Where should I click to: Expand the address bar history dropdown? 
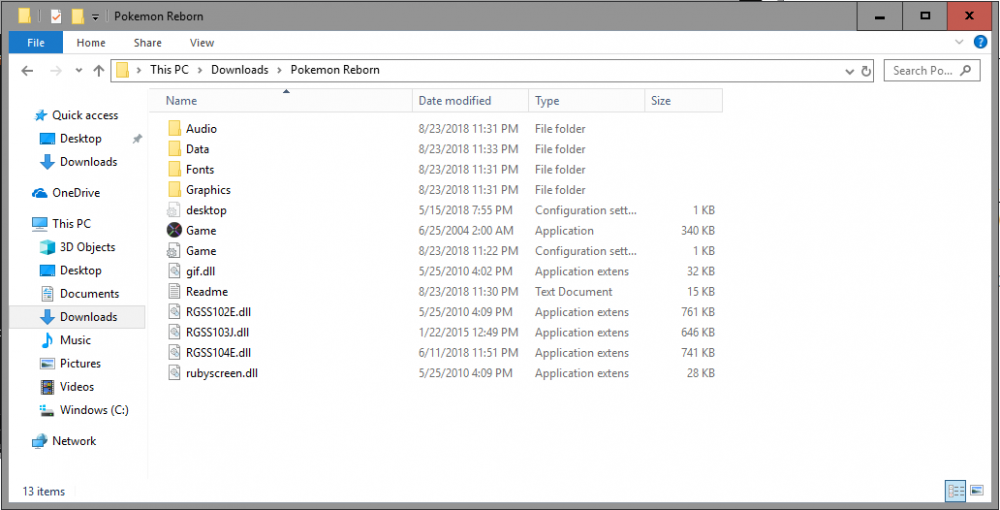pos(849,71)
